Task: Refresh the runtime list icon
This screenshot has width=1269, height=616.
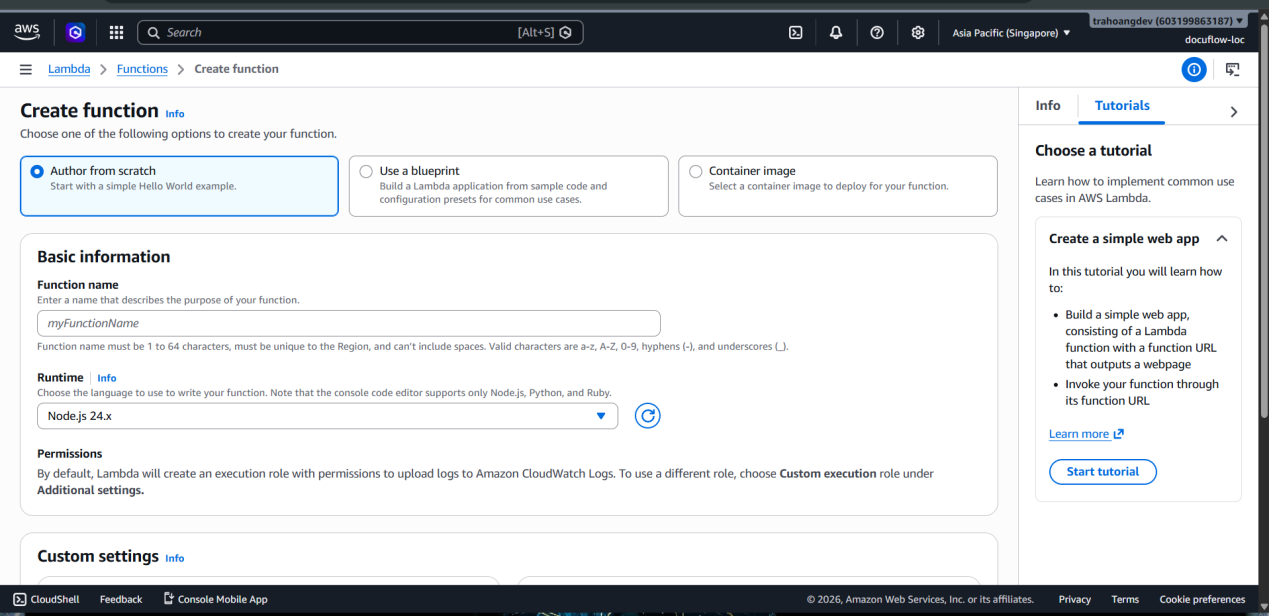Action: (648, 416)
